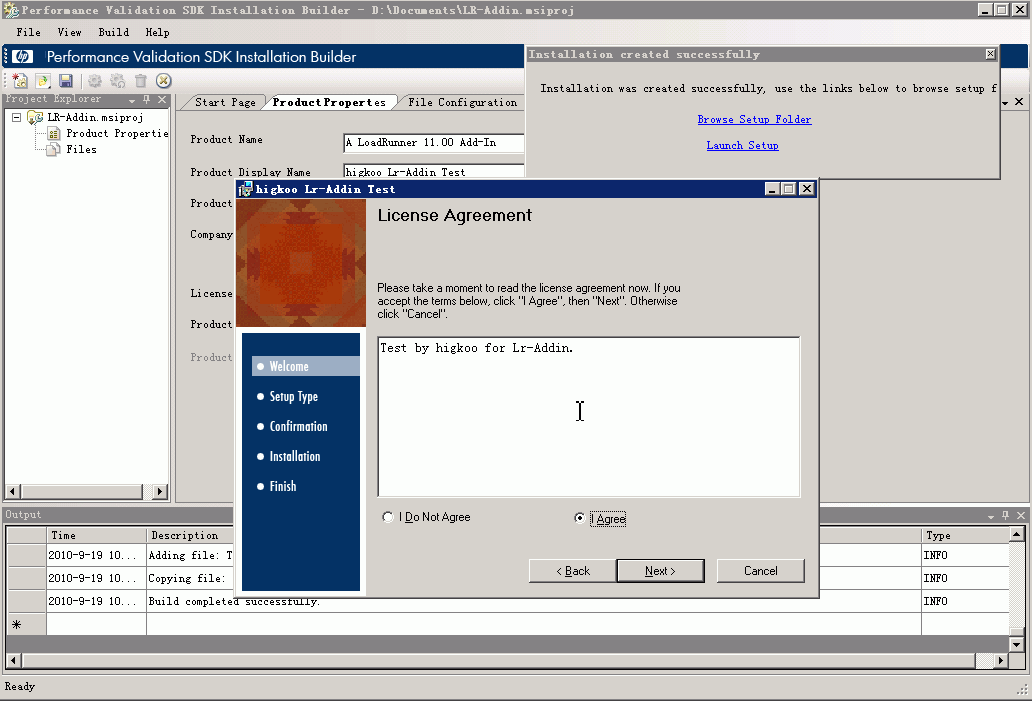This screenshot has width=1032, height=701.
Task: Switch to the File Configuration tab
Action: point(462,103)
